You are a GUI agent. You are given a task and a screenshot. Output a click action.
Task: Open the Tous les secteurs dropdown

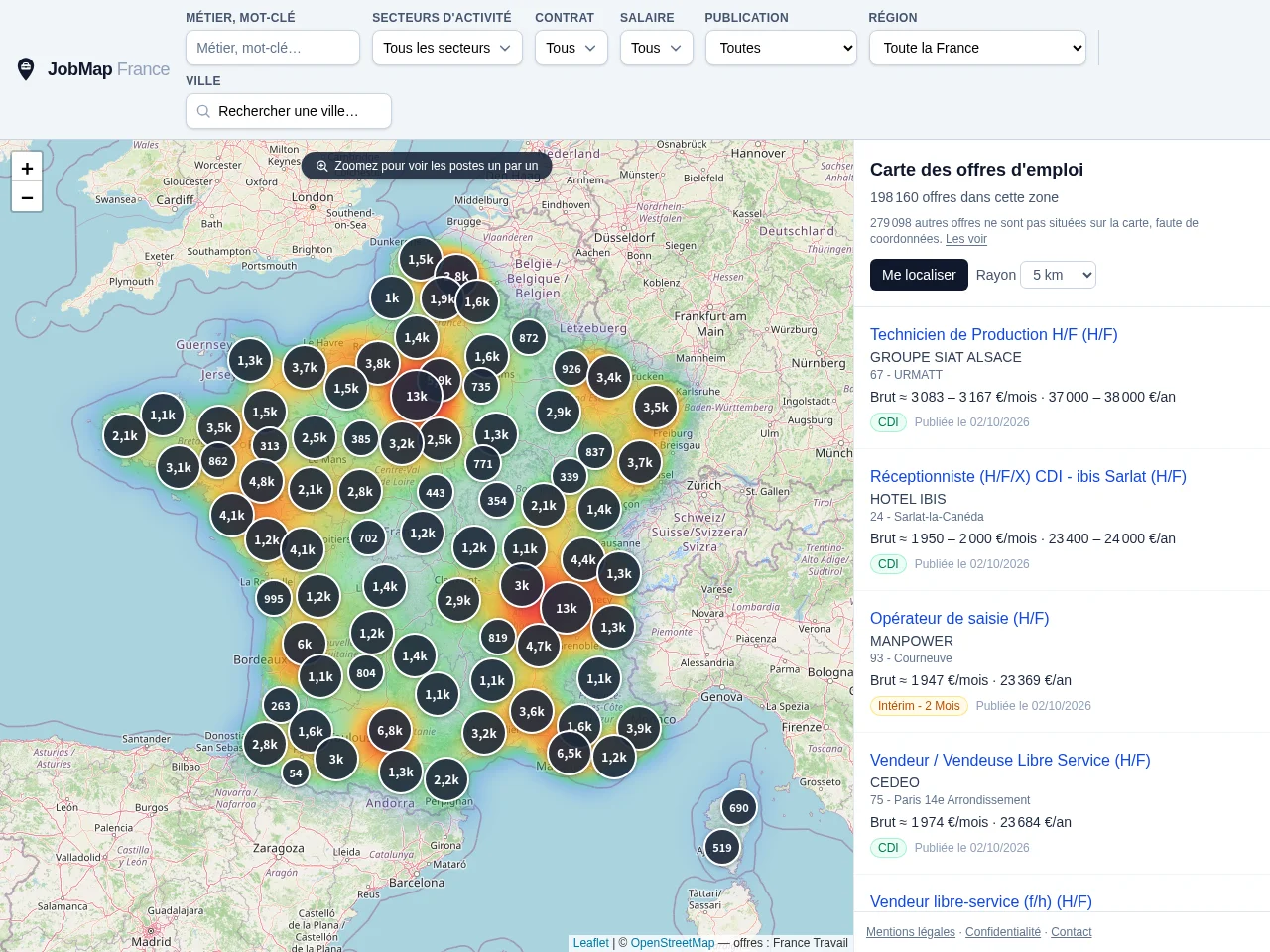click(447, 48)
